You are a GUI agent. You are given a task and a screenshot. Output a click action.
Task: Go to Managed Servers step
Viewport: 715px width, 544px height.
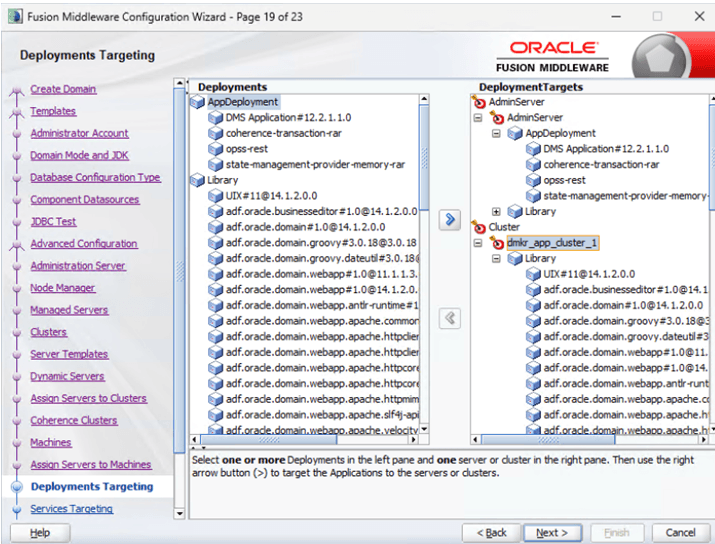point(69,310)
